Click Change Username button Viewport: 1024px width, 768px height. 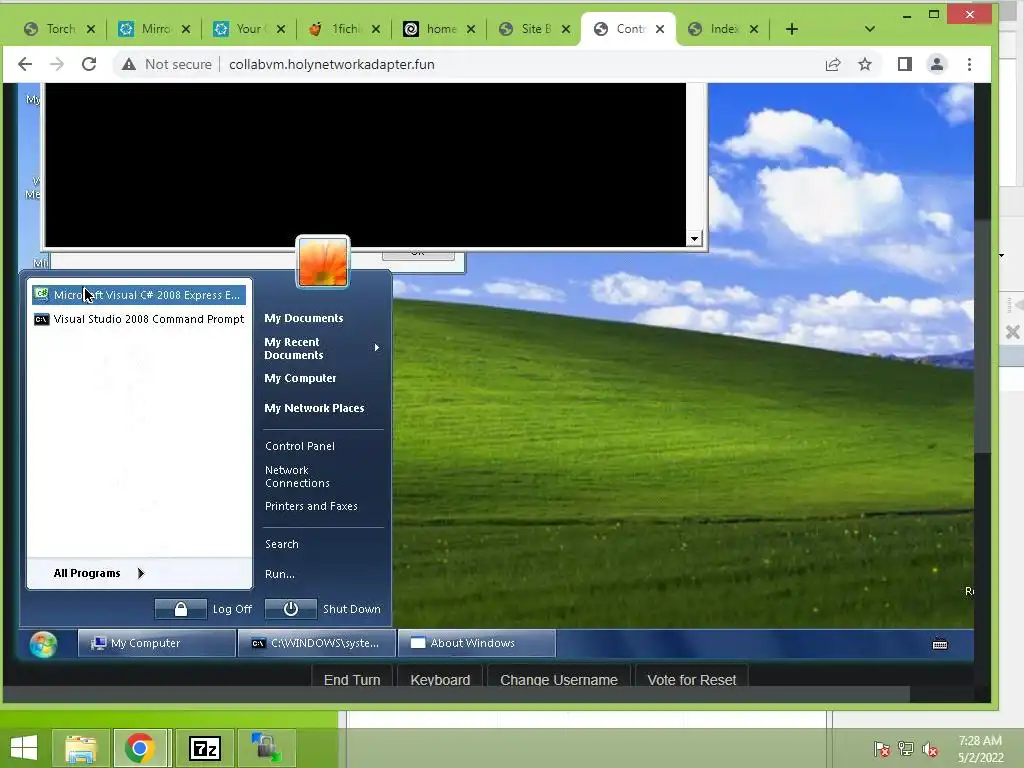(558, 679)
